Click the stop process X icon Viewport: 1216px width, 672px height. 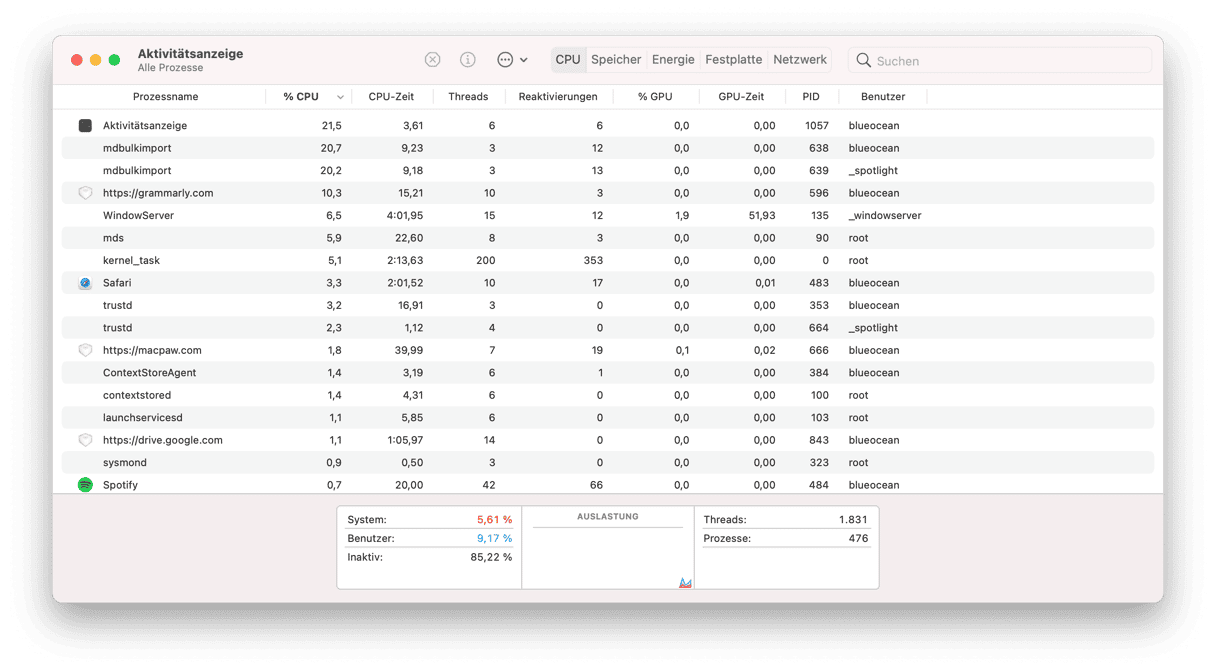432,60
